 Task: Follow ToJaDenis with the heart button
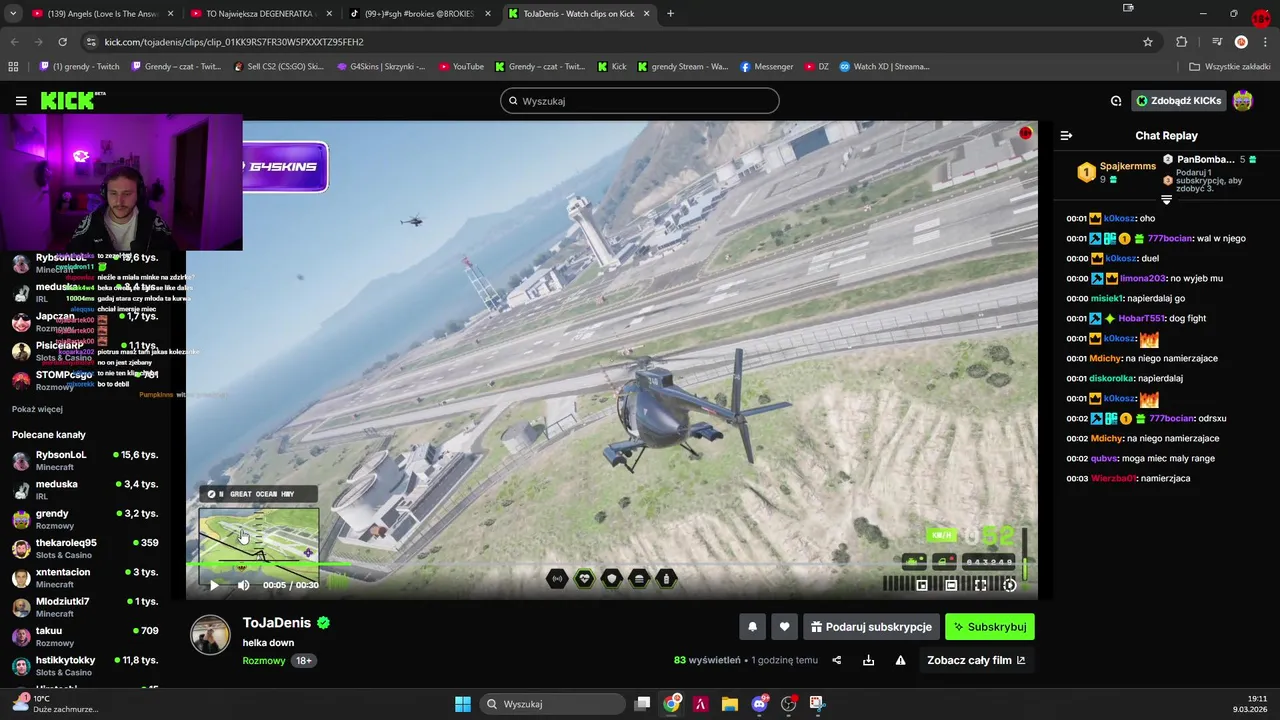point(784,627)
